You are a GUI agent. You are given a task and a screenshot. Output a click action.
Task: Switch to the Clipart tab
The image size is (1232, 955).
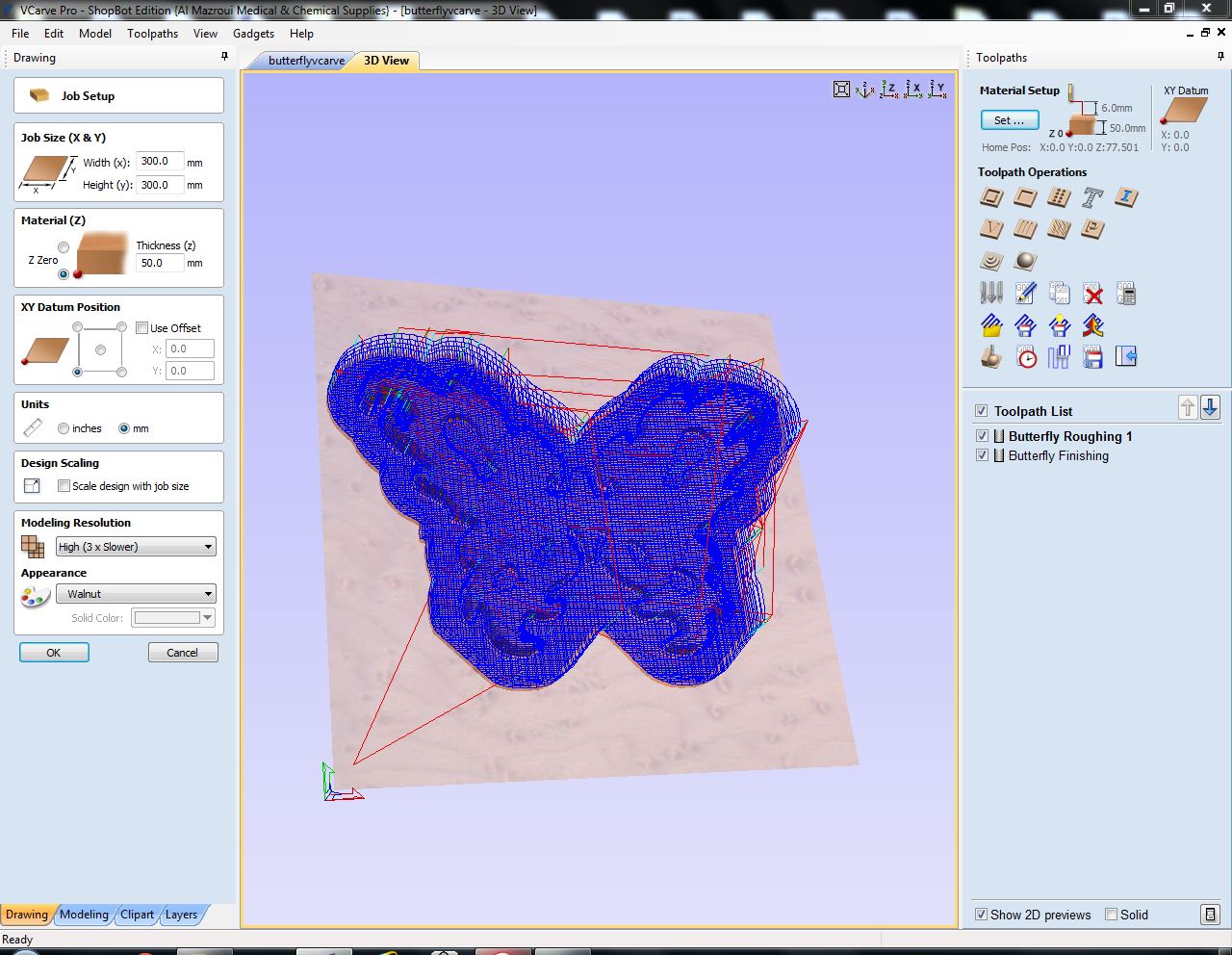tap(137, 915)
